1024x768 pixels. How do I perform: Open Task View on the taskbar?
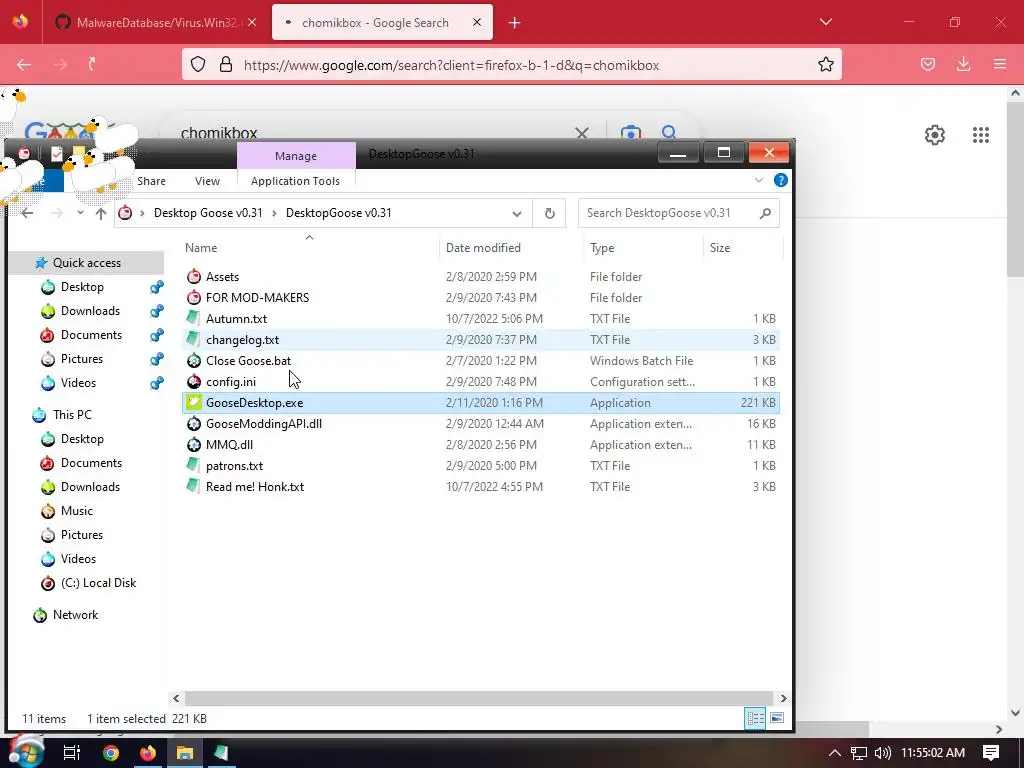pyautogui.click(x=72, y=753)
